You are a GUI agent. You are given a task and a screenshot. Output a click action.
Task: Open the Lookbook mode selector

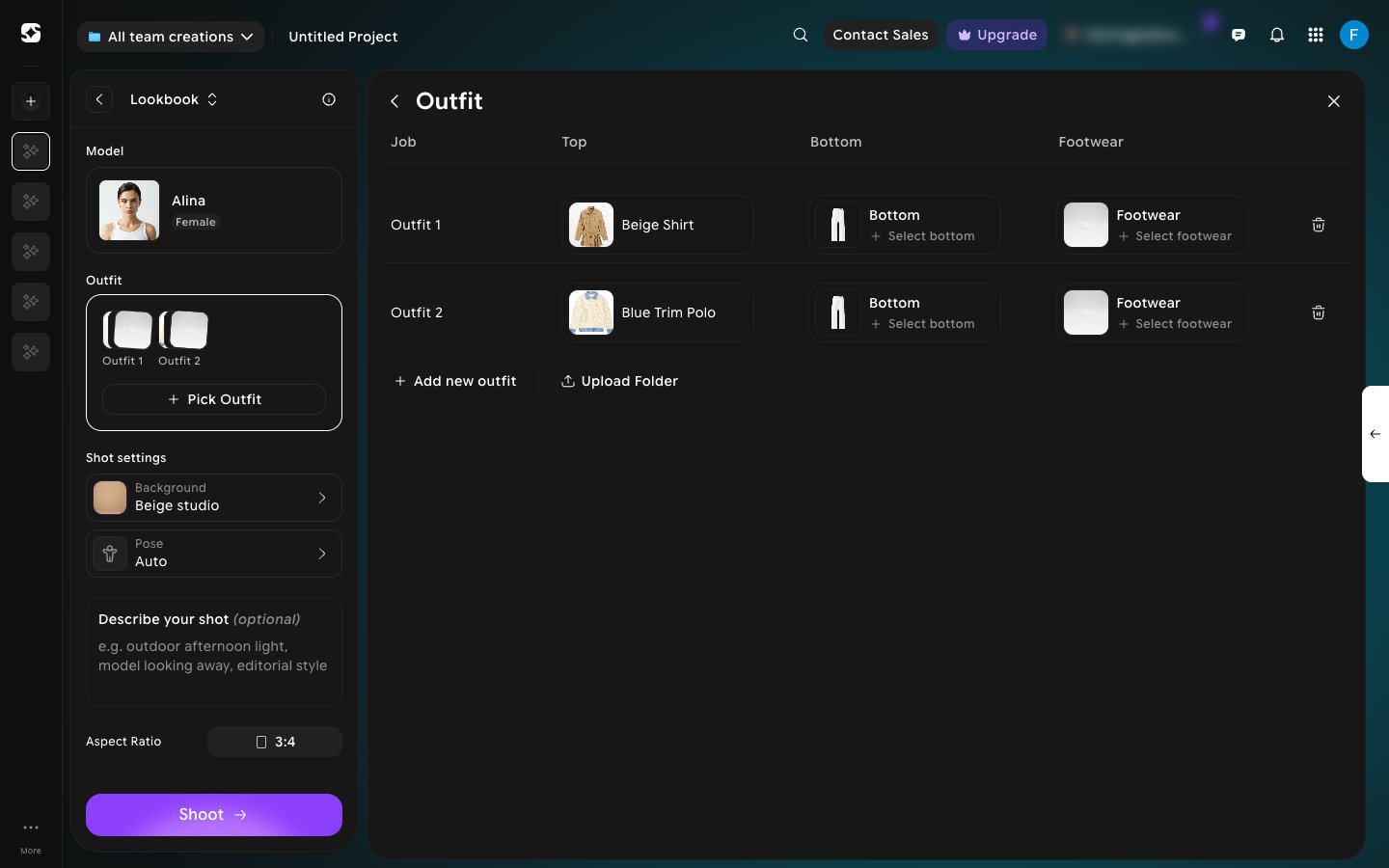point(174,99)
